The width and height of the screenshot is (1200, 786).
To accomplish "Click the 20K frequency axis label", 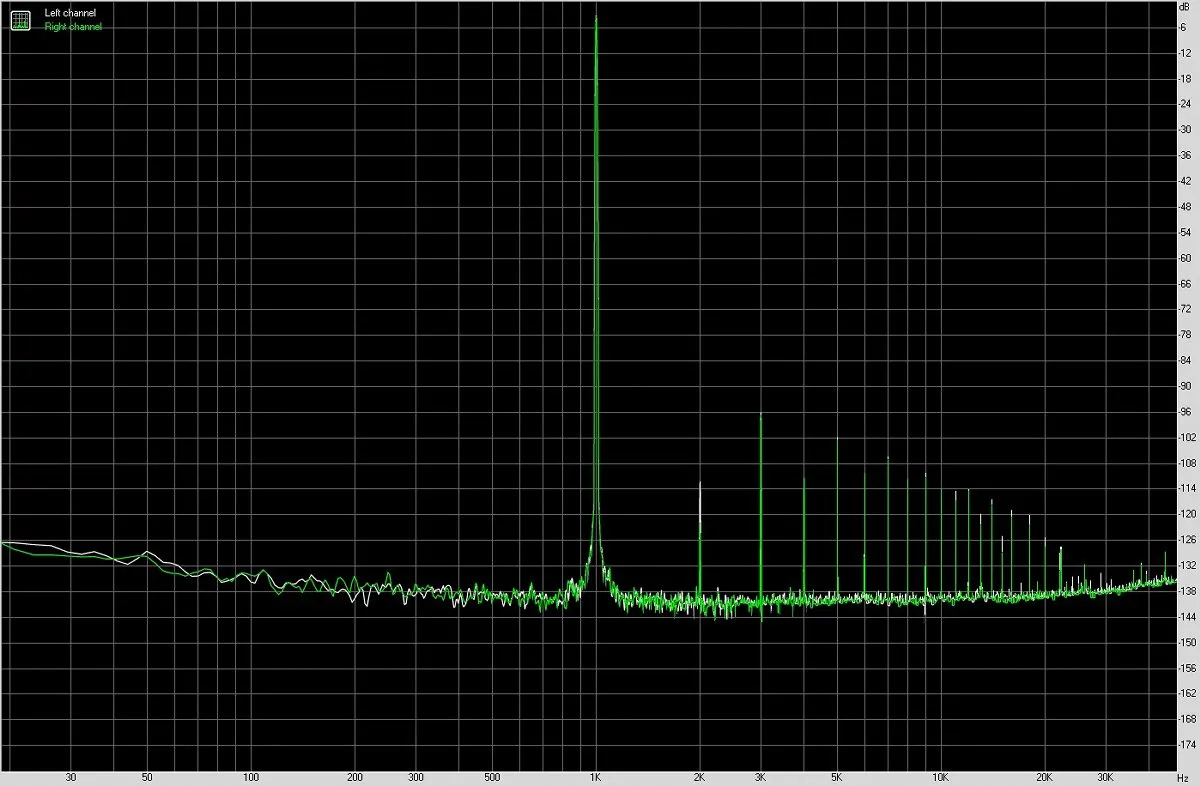I will 1044,776.
